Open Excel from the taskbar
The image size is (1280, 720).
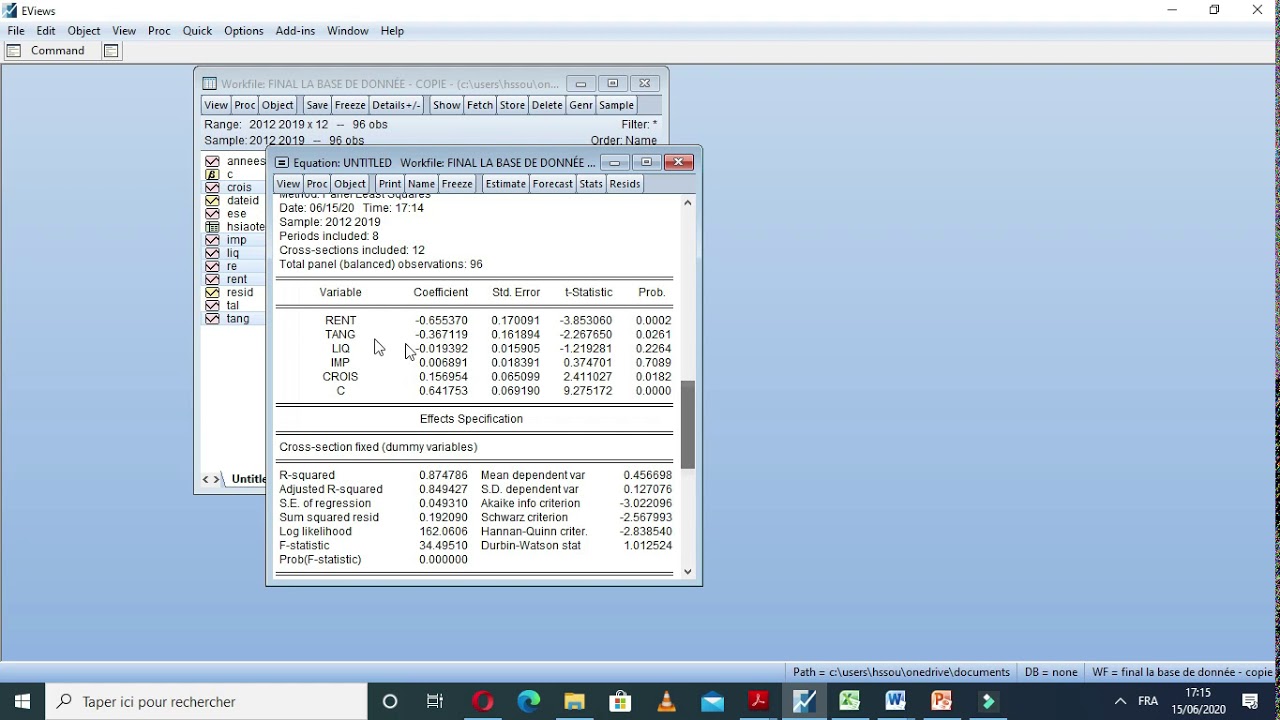coord(850,701)
